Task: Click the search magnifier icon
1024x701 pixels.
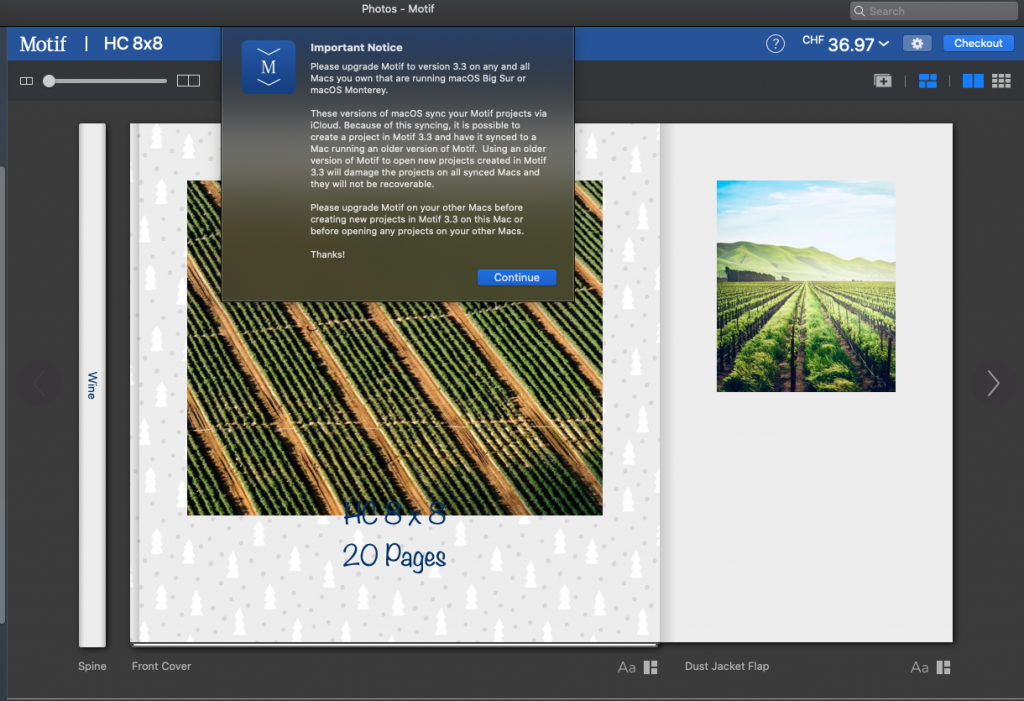Action: pyautogui.click(x=859, y=10)
